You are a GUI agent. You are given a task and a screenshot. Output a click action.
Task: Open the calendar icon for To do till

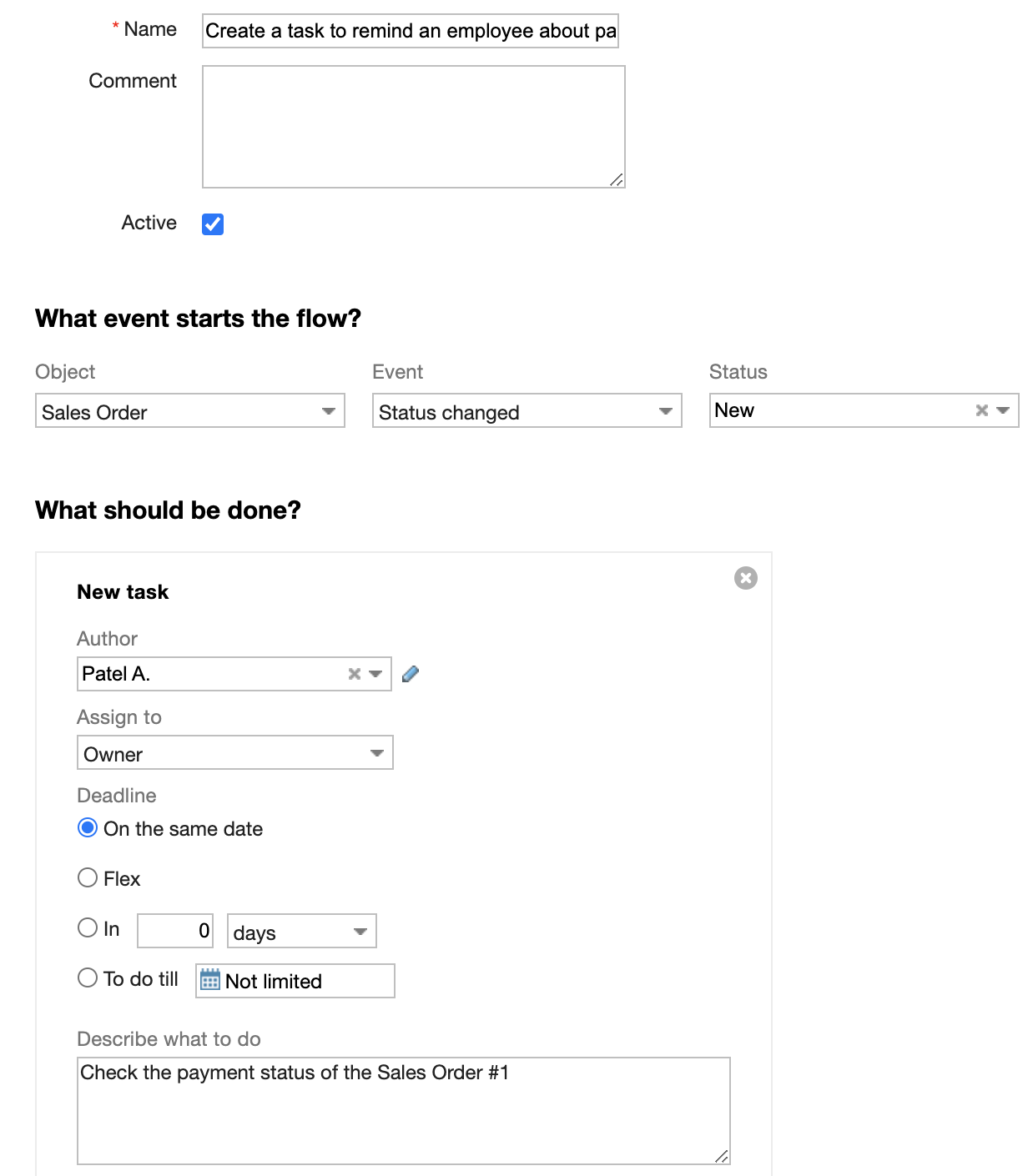coord(210,980)
